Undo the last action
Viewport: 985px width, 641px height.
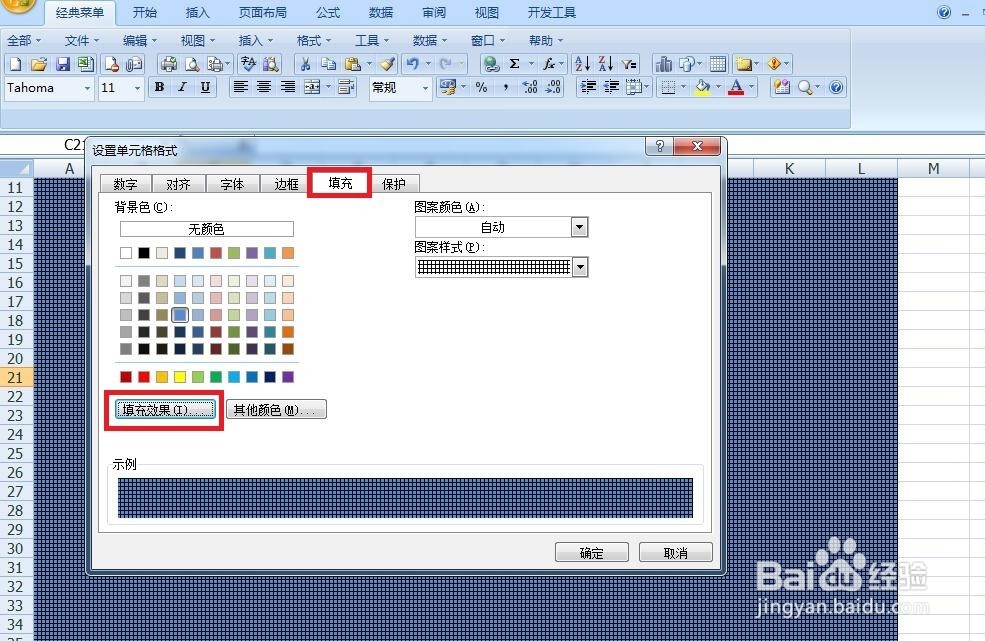[x=412, y=63]
